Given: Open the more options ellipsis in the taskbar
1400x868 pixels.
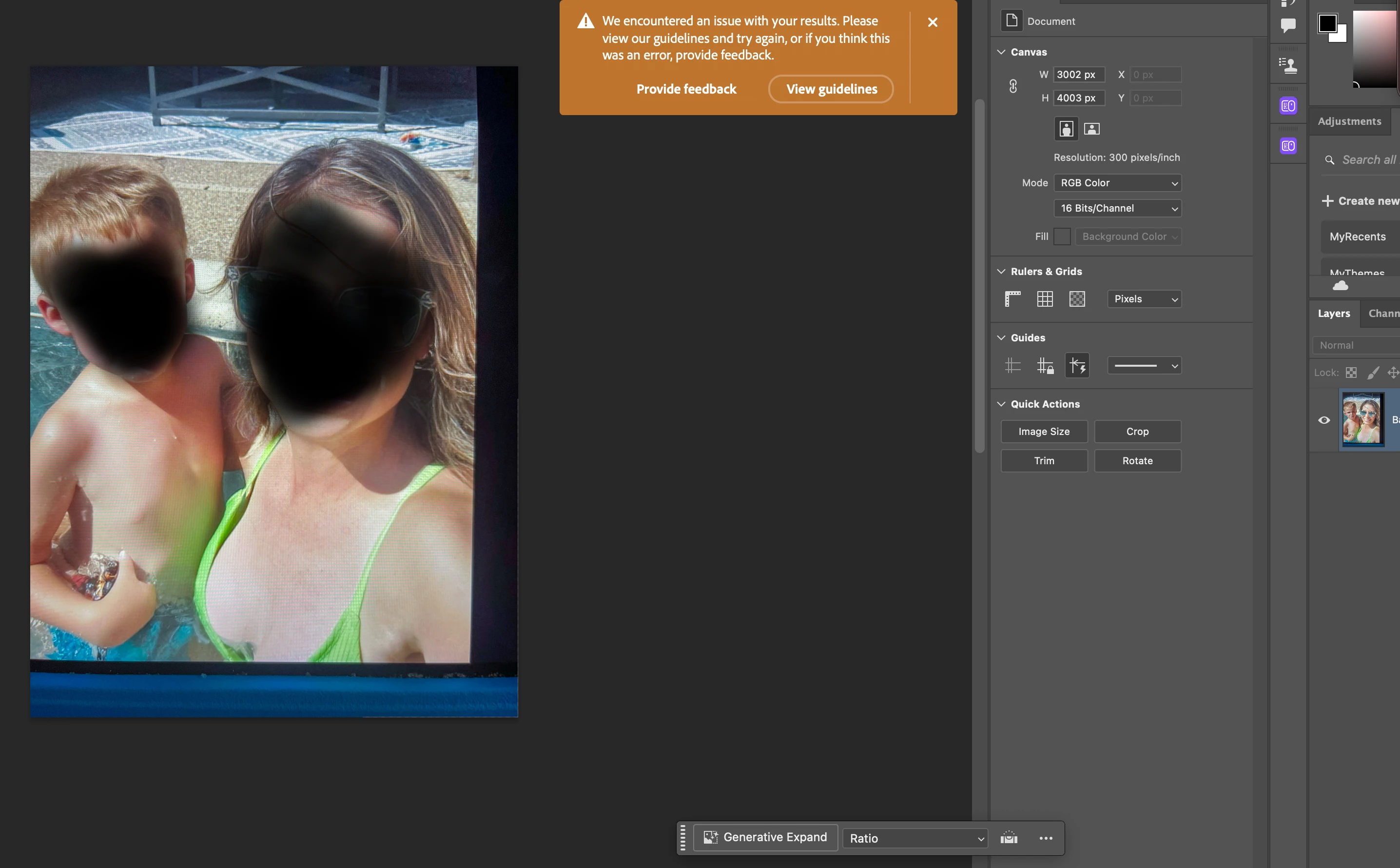Looking at the screenshot, I should [x=1046, y=838].
